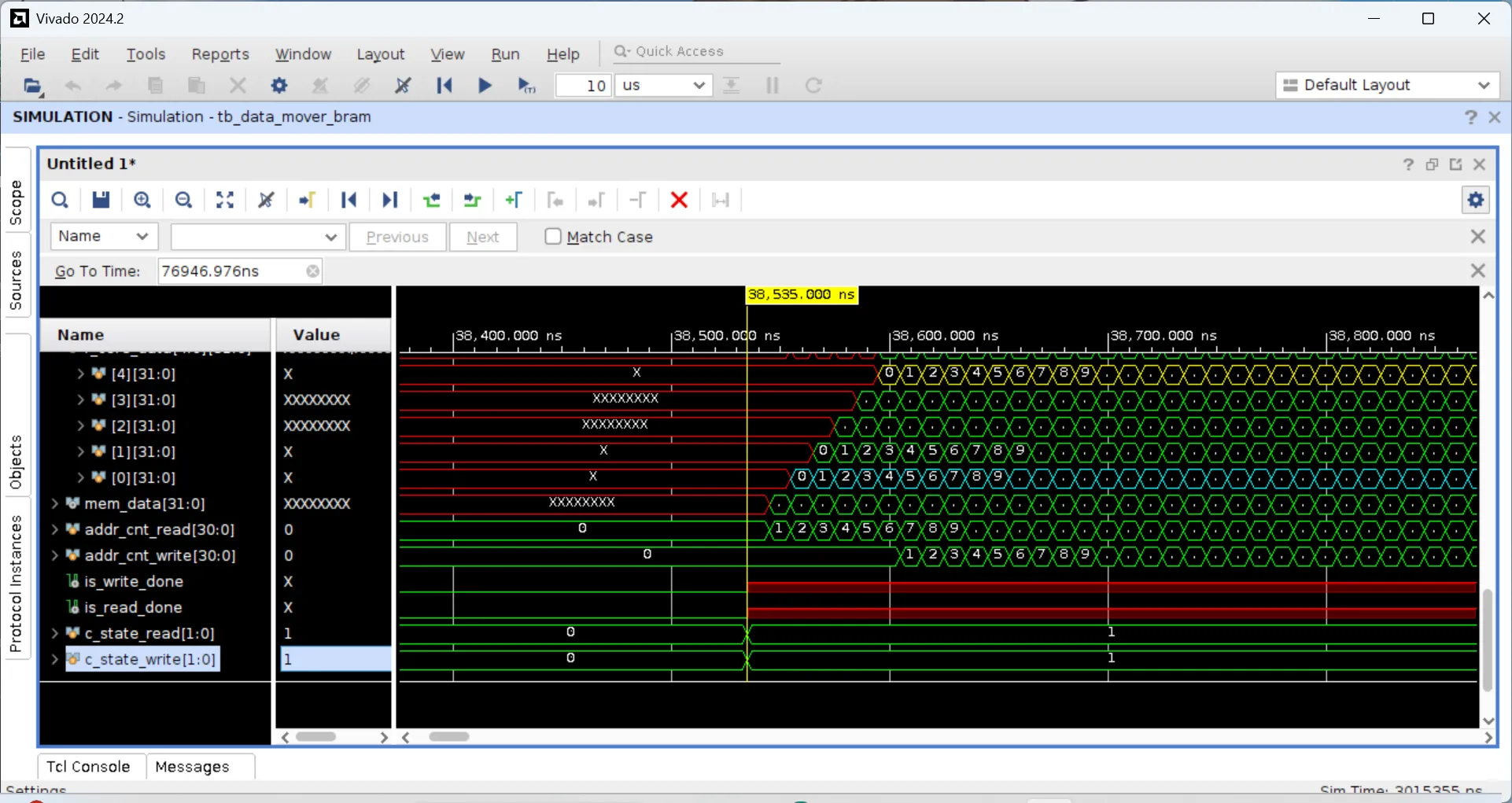Viewport: 1512px width, 803px height.
Task: Expand mem_data[31:0] bus
Action: (55, 503)
